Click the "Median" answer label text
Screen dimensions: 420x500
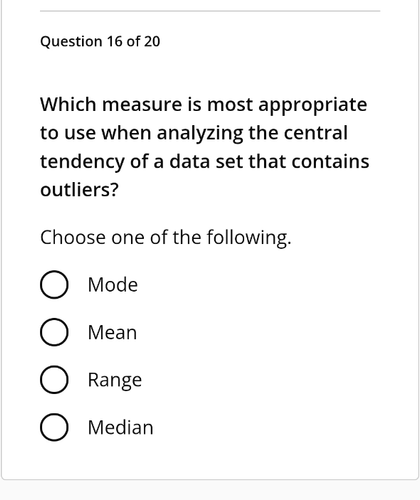click(121, 427)
